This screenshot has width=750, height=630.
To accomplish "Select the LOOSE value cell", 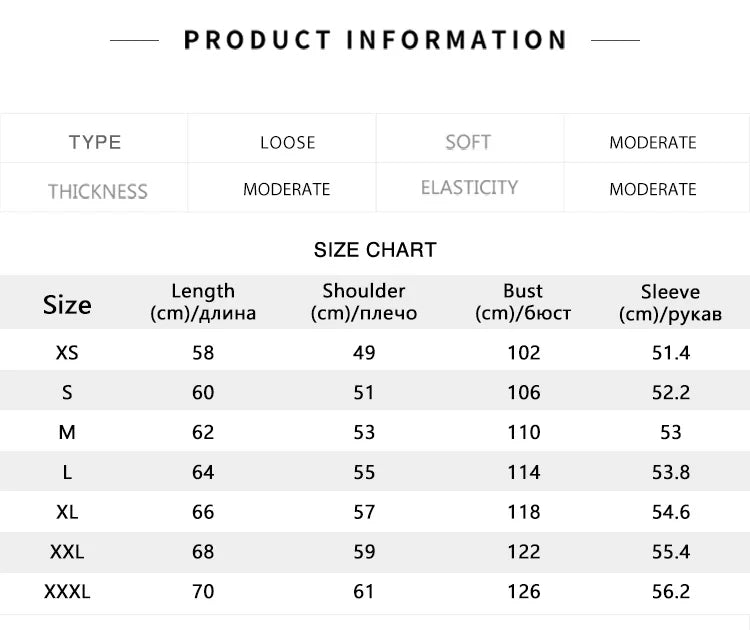I will click(x=287, y=142).
